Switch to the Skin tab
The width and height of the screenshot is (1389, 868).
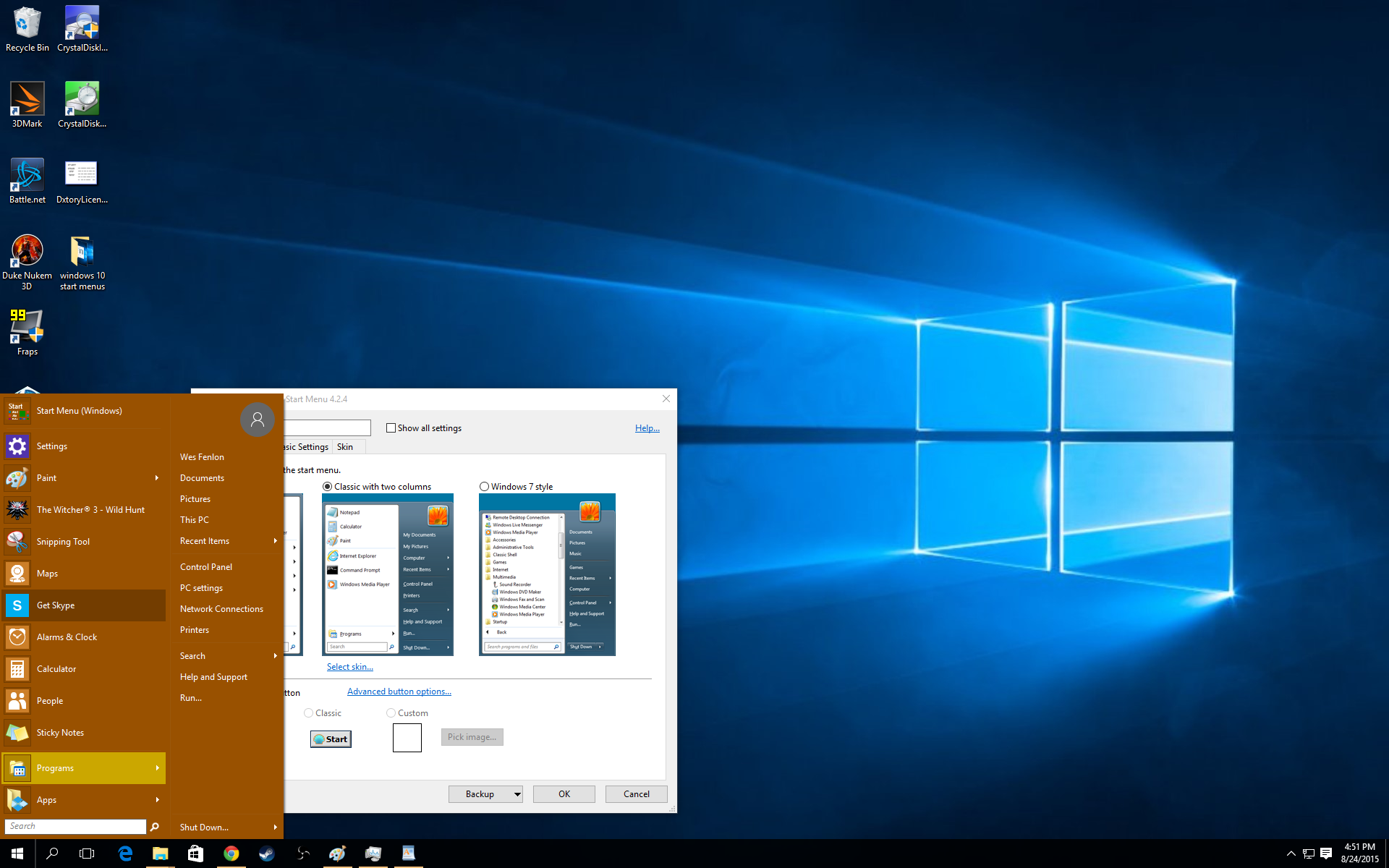tap(345, 447)
